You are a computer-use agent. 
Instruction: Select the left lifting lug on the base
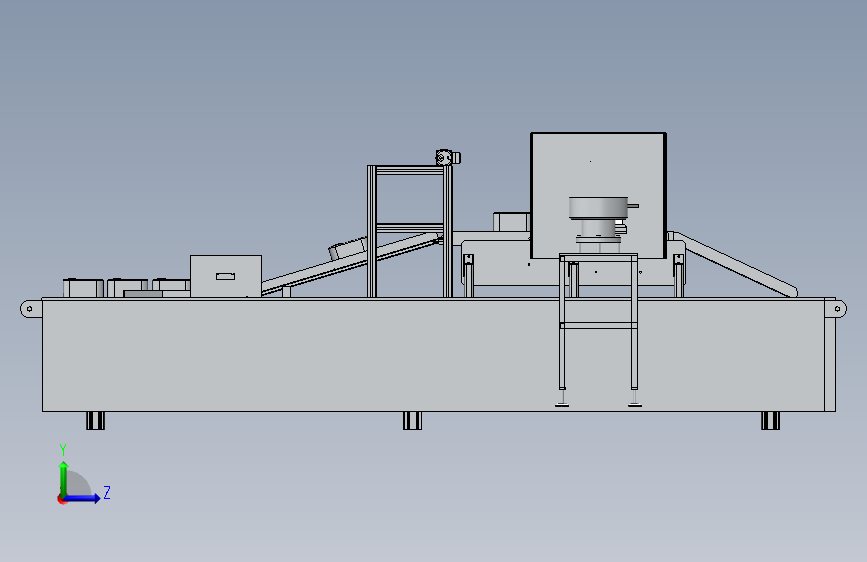[x=31, y=309]
